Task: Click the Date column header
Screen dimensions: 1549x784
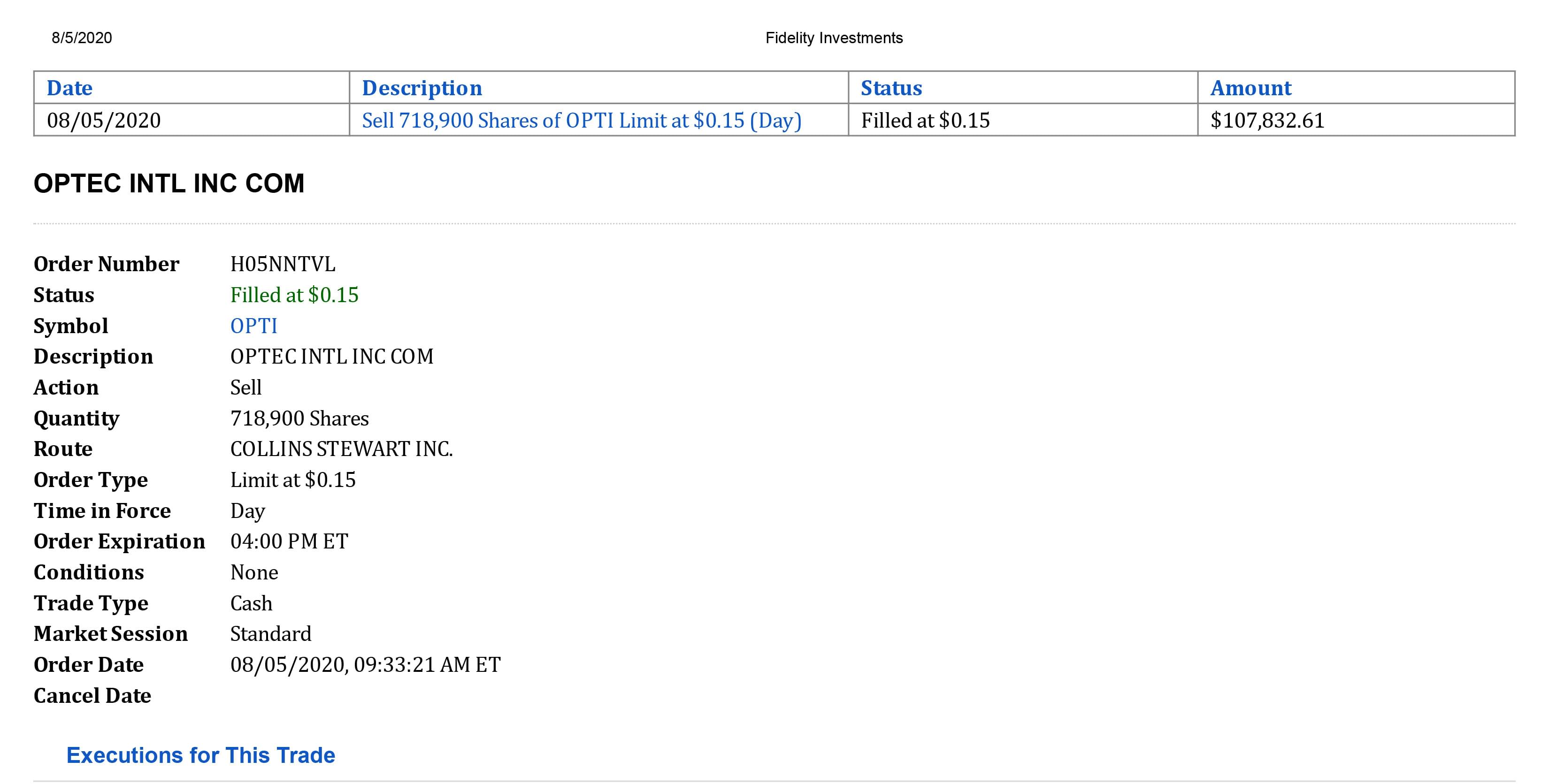Action: click(70, 88)
